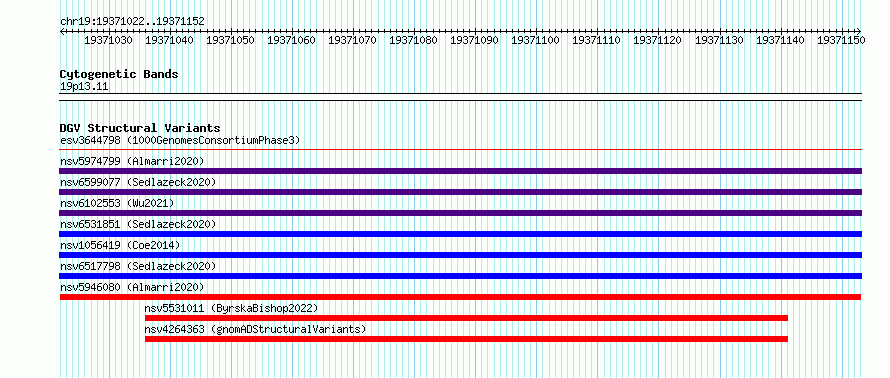Open variant nsv5946080 (Almarri2020)
This screenshot has width=890, height=378.
point(132,287)
